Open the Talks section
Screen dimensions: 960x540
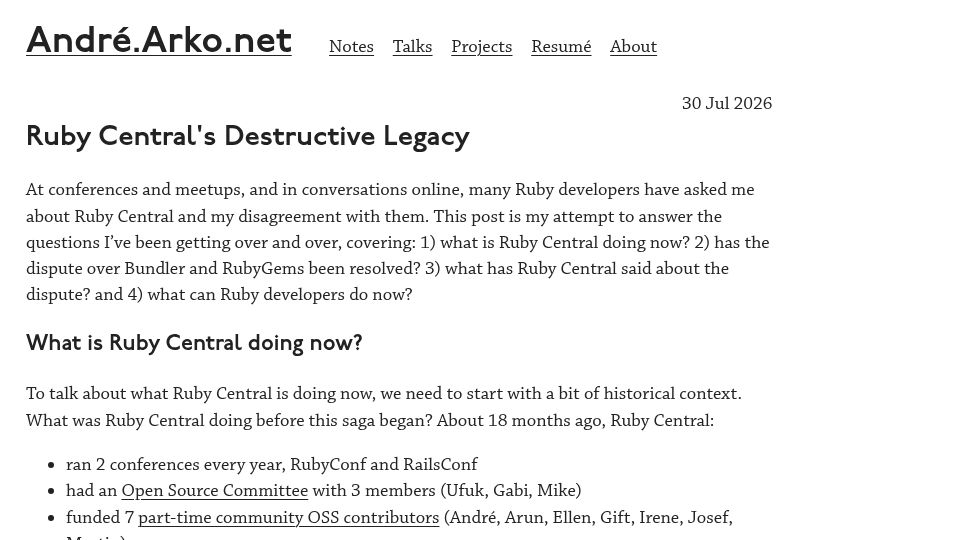[413, 47]
